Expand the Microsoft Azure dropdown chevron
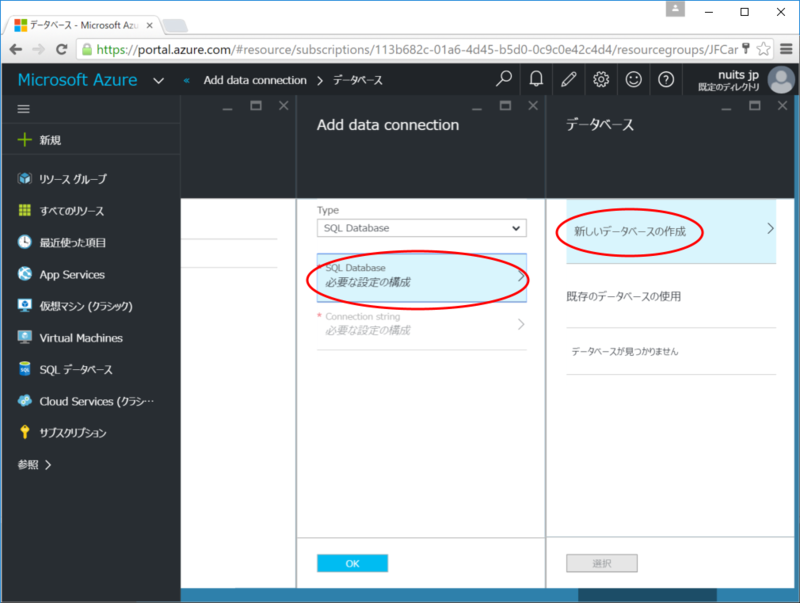The image size is (800, 603). (159, 81)
